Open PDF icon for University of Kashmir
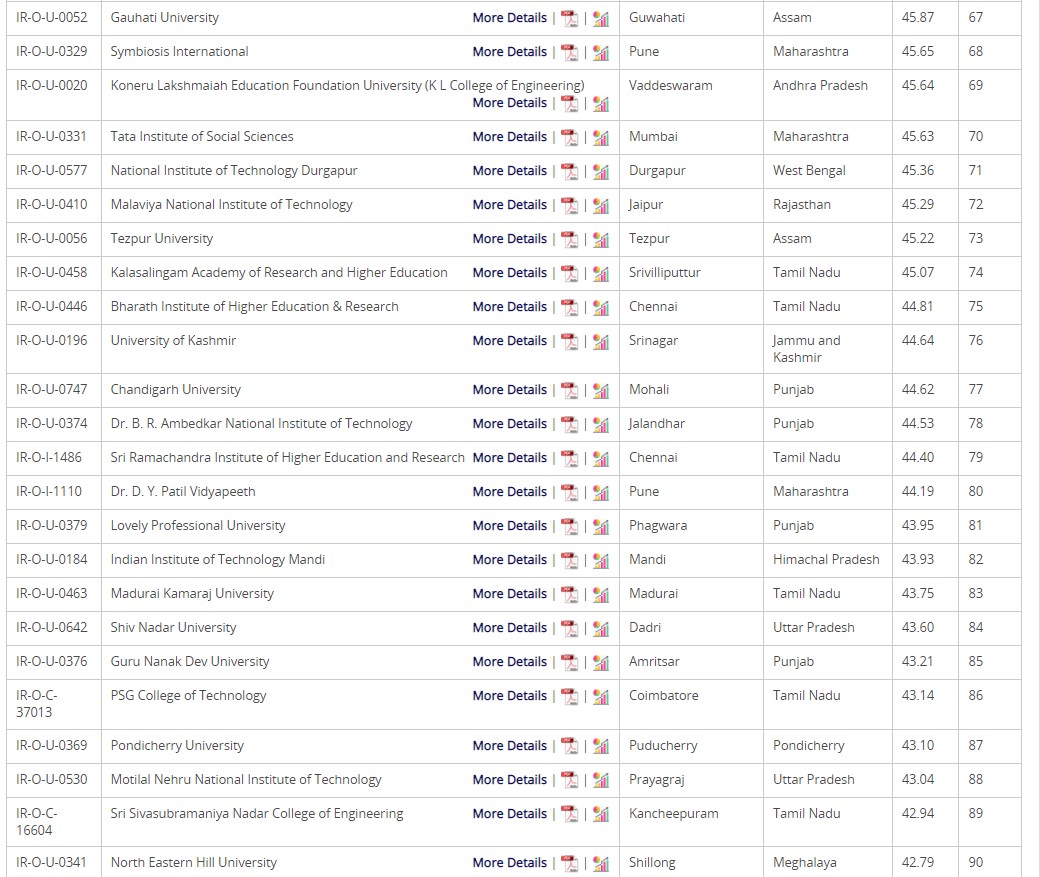This screenshot has height=877, width=1040. click(569, 342)
